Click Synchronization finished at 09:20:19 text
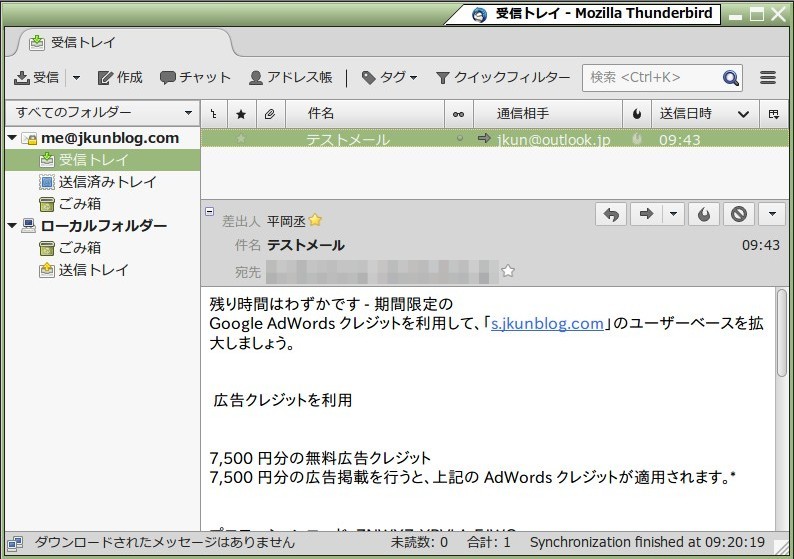The image size is (794, 559). pyautogui.click(x=647, y=542)
